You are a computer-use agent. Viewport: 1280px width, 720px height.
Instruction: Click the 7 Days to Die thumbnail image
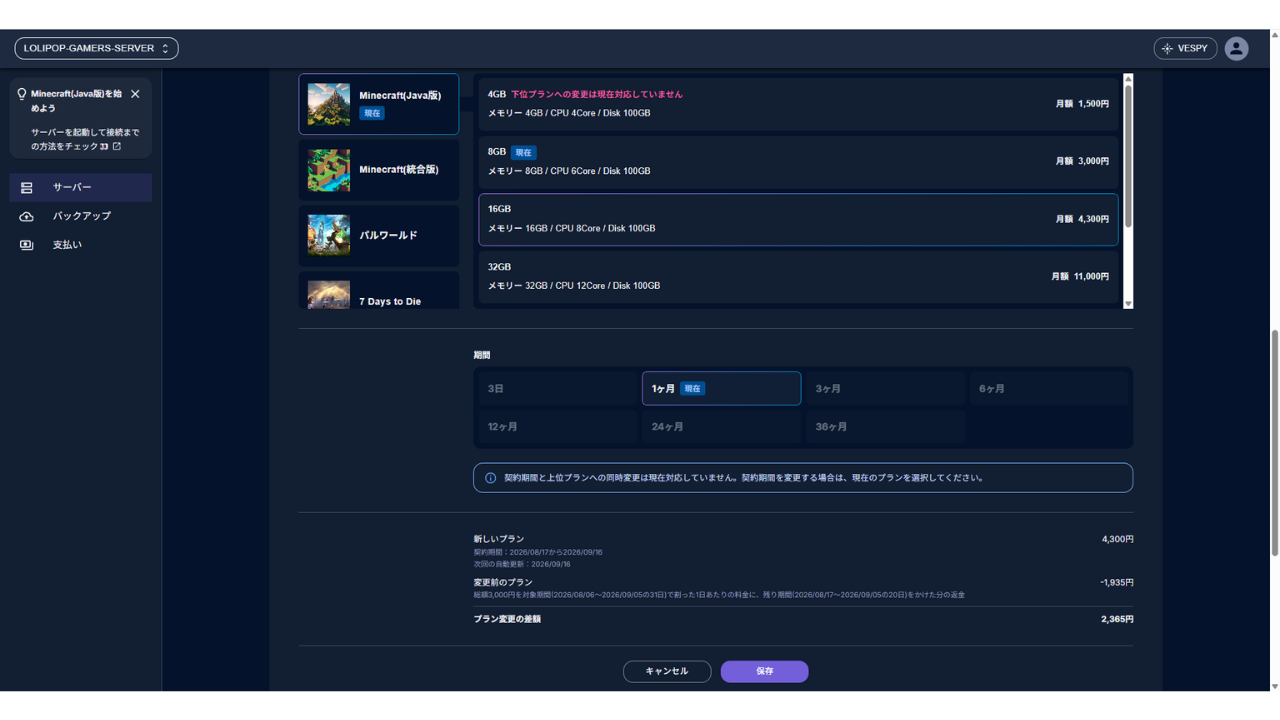point(329,295)
